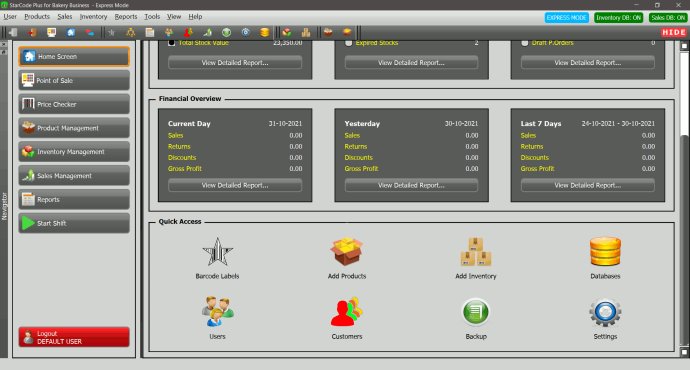The height and width of the screenshot is (370, 690).
Task: Toggle the Draft P.Orders checkbox
Action: tap(525, 43)
